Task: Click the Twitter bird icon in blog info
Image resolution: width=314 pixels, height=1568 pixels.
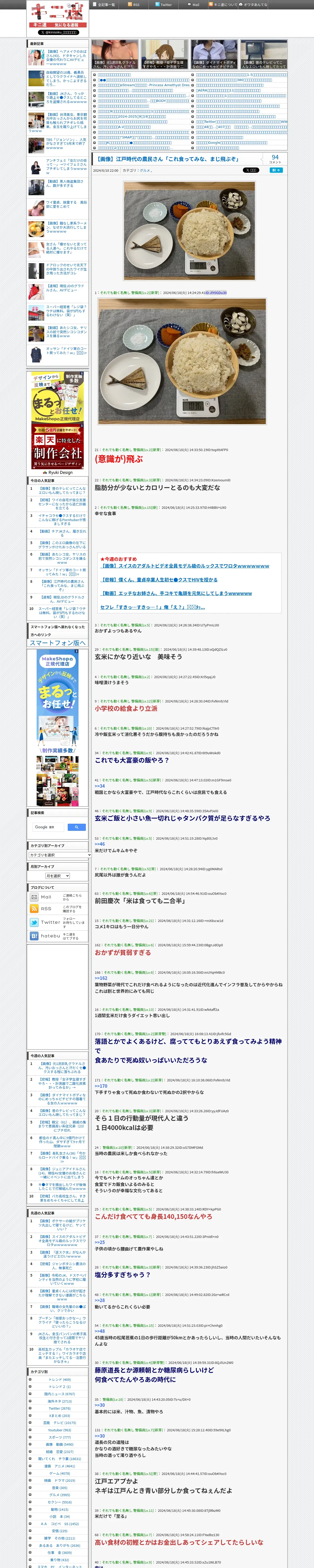Action: (x=34, y=922)
